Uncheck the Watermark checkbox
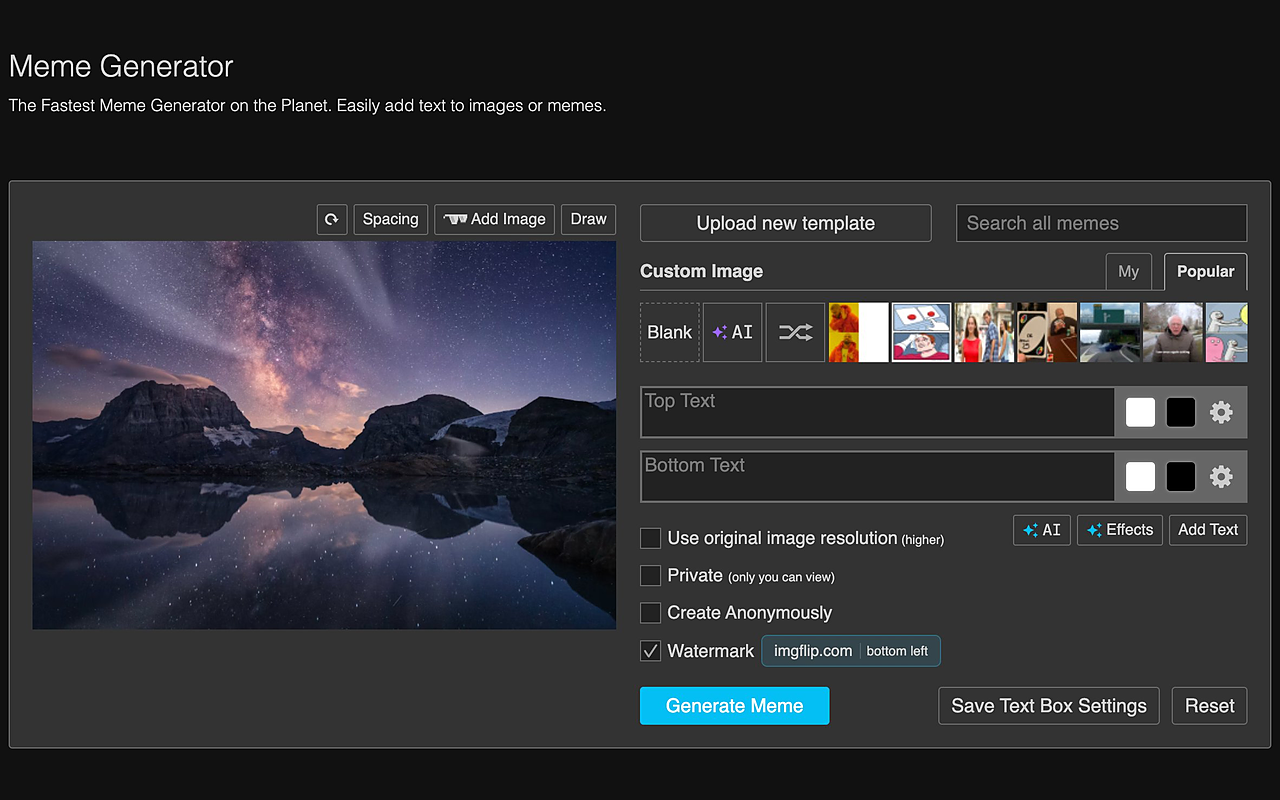1280x800 pixels. [651, 651]
